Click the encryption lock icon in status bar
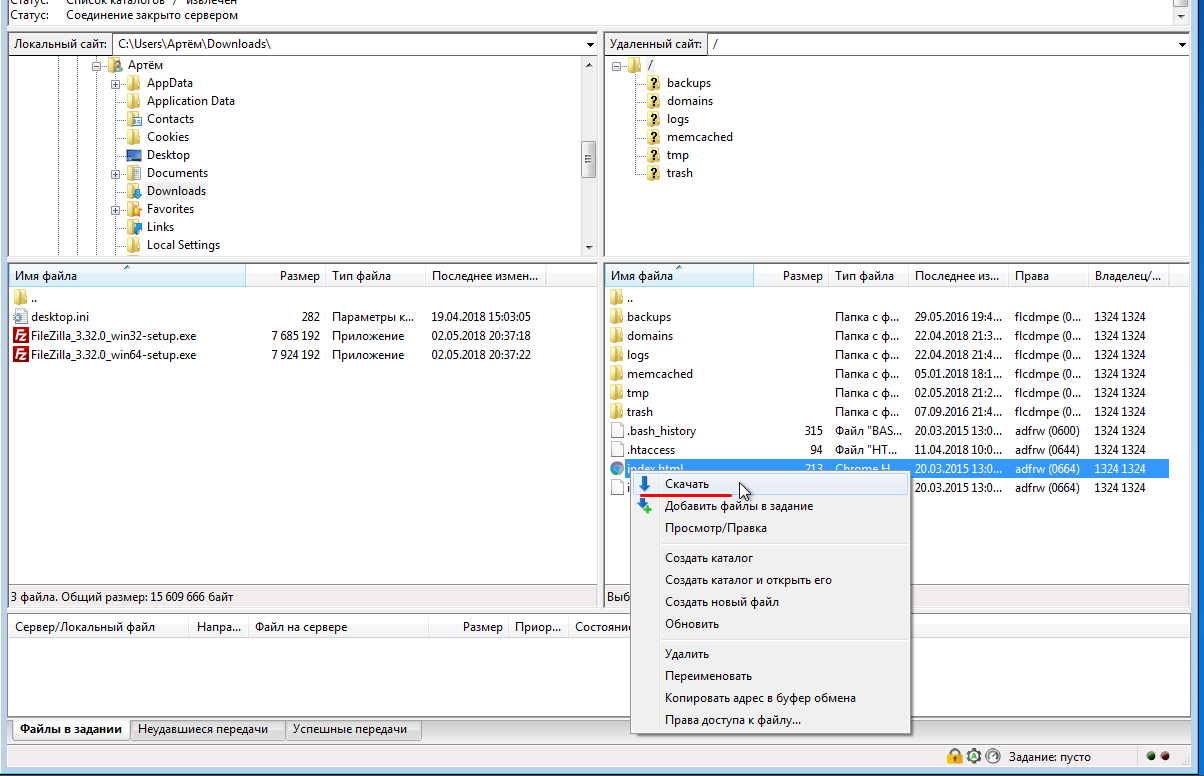 click(x=955, y=757)
